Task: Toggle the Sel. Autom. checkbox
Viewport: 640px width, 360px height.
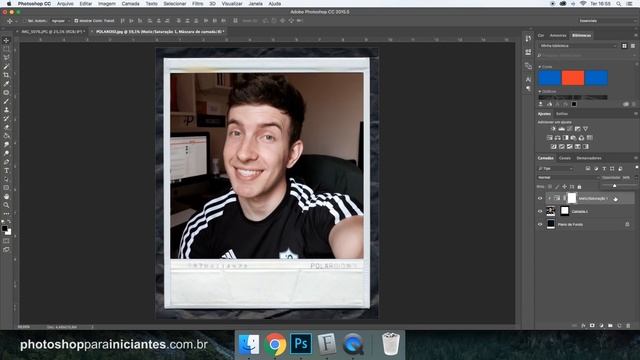Action: [x=24, y=20]
